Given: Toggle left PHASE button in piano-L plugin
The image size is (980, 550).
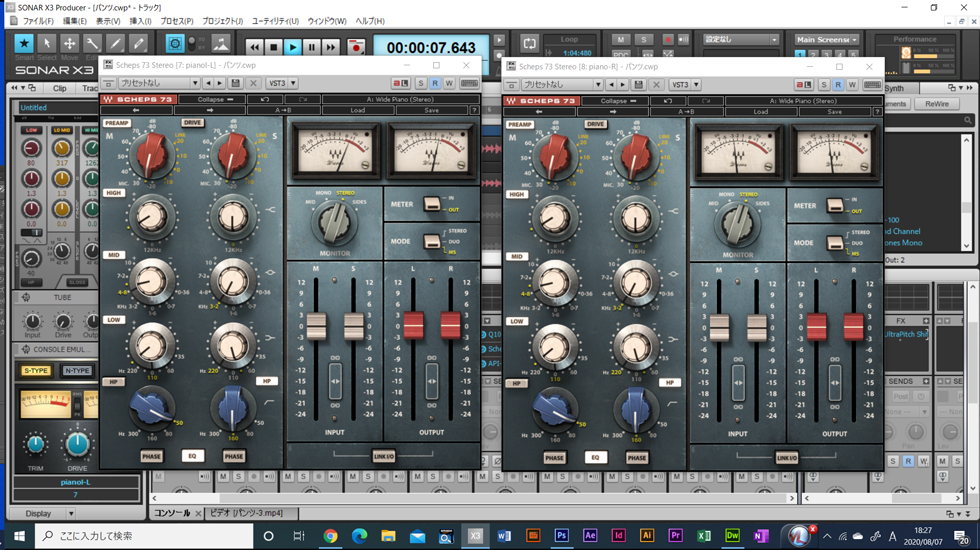Looking at the screenshot, I should click(x=151, y=456).
